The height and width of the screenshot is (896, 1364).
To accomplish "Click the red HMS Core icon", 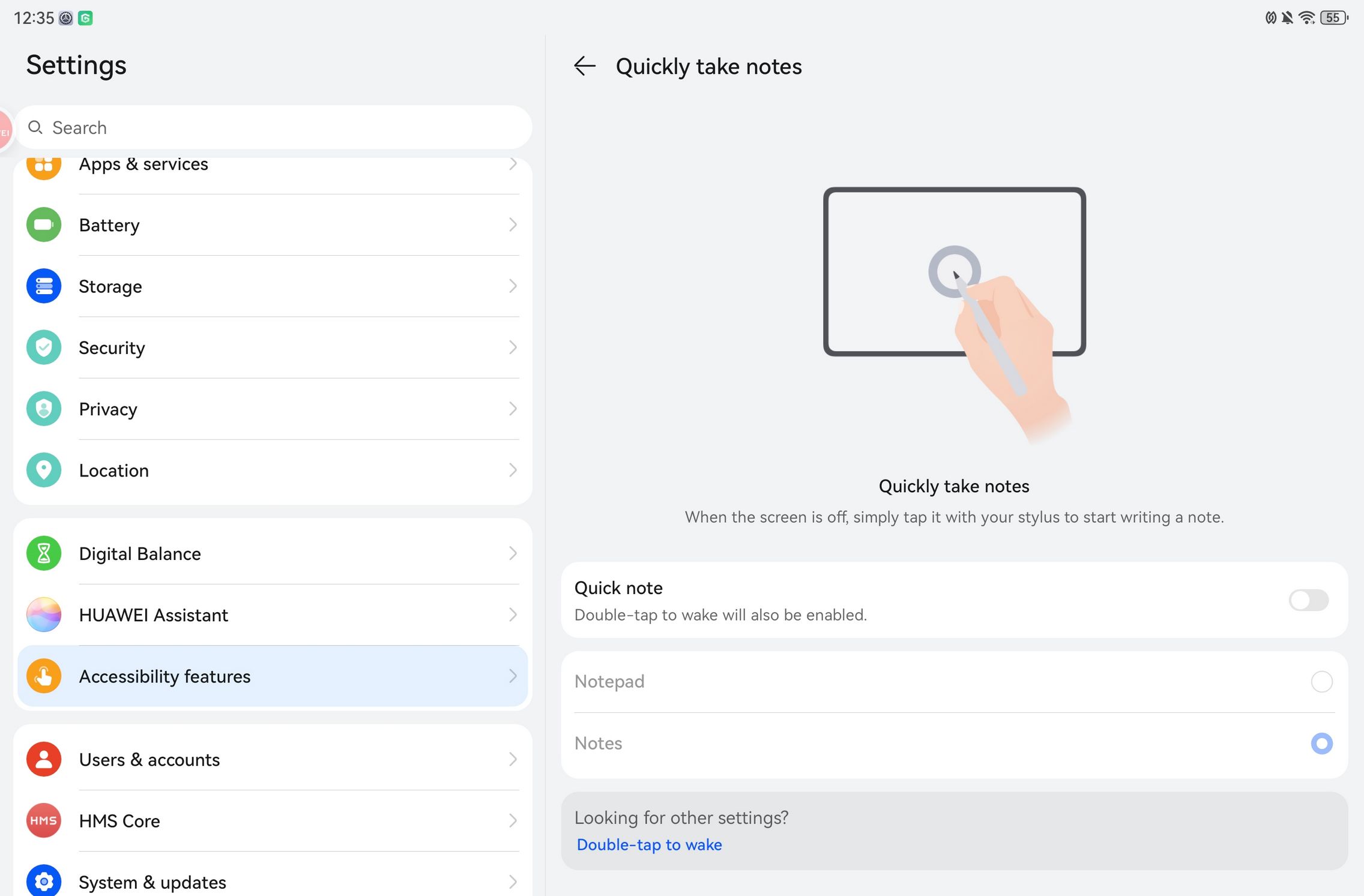I will 44,820.
